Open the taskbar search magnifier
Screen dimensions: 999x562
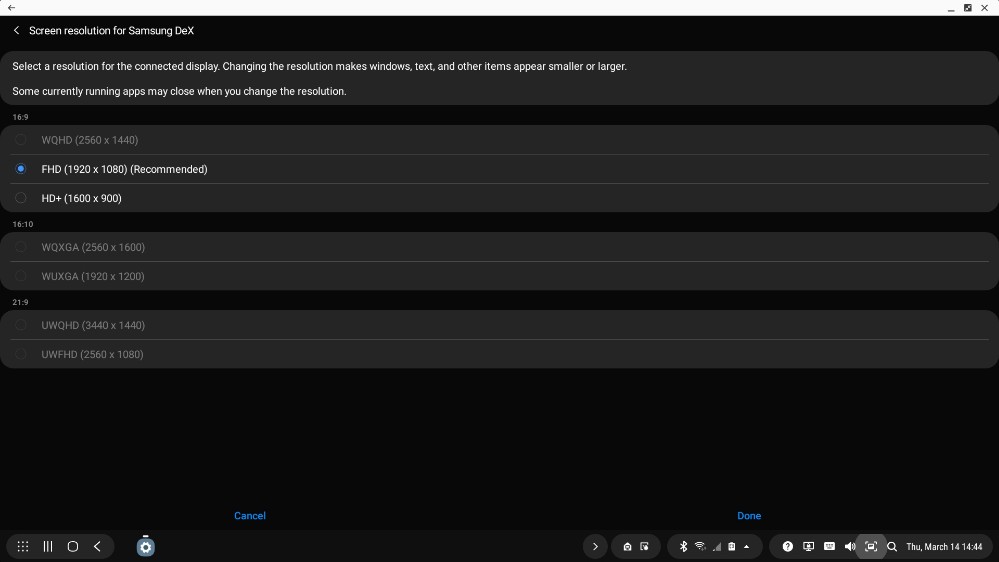click(x=892, y=547)
